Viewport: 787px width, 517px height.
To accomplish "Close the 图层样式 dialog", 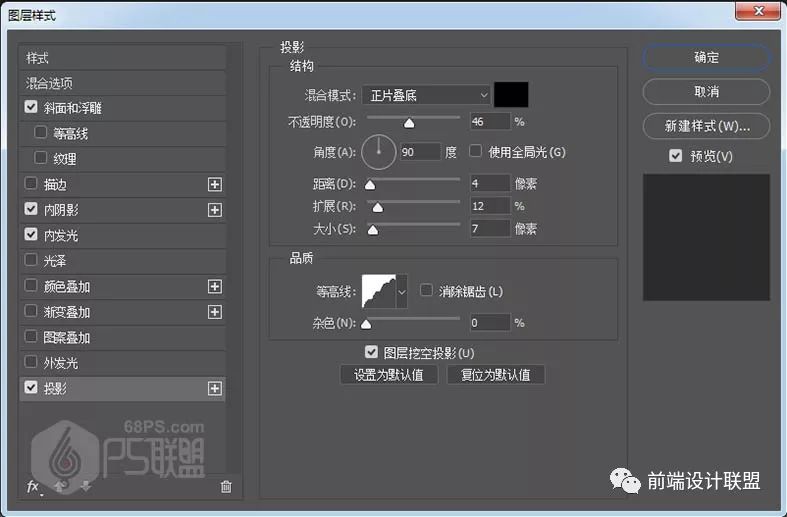I will pos(758,10).
